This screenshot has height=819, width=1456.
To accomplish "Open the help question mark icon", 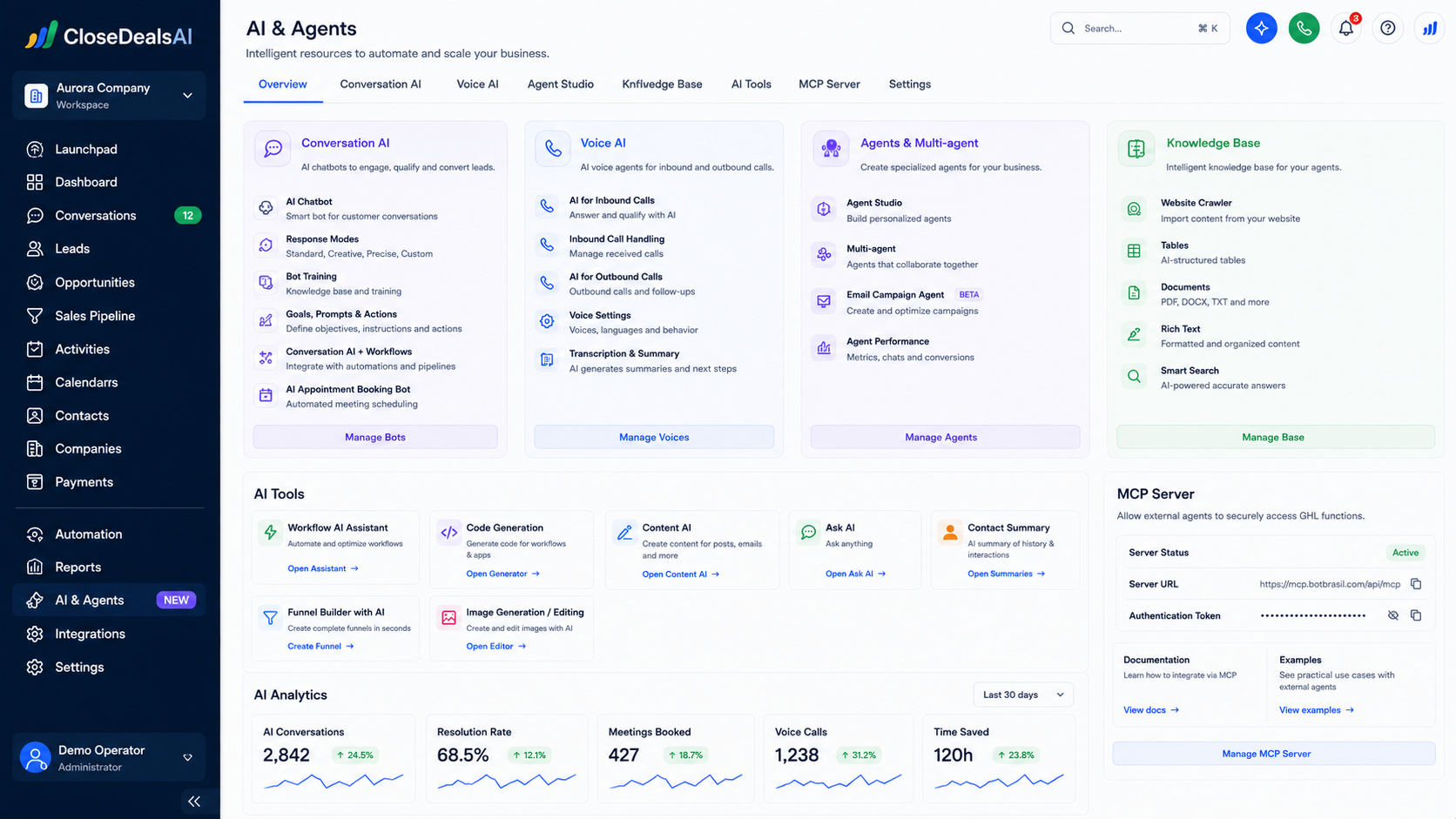I will coord(1388,29).
